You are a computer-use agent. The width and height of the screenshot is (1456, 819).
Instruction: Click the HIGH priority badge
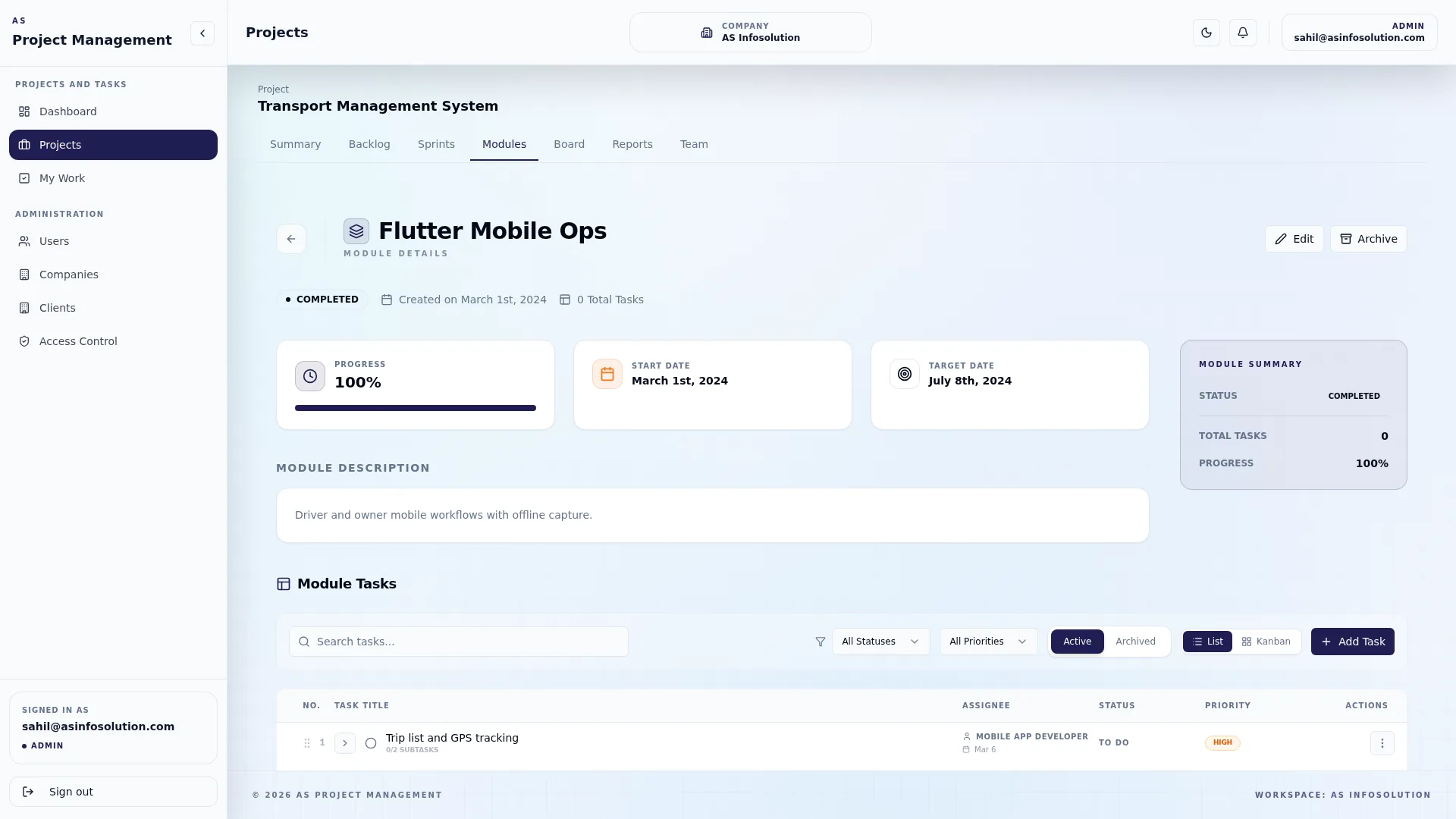click(1222, 743)
